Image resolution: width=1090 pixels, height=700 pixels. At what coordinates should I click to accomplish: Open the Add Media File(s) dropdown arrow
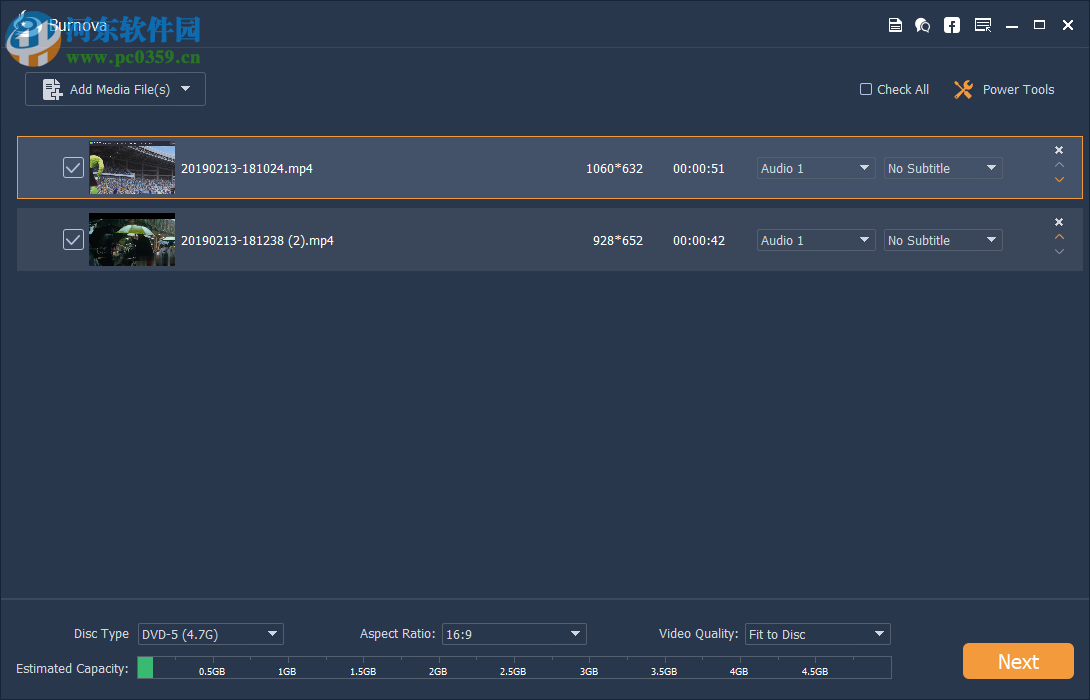pos(186,89)
